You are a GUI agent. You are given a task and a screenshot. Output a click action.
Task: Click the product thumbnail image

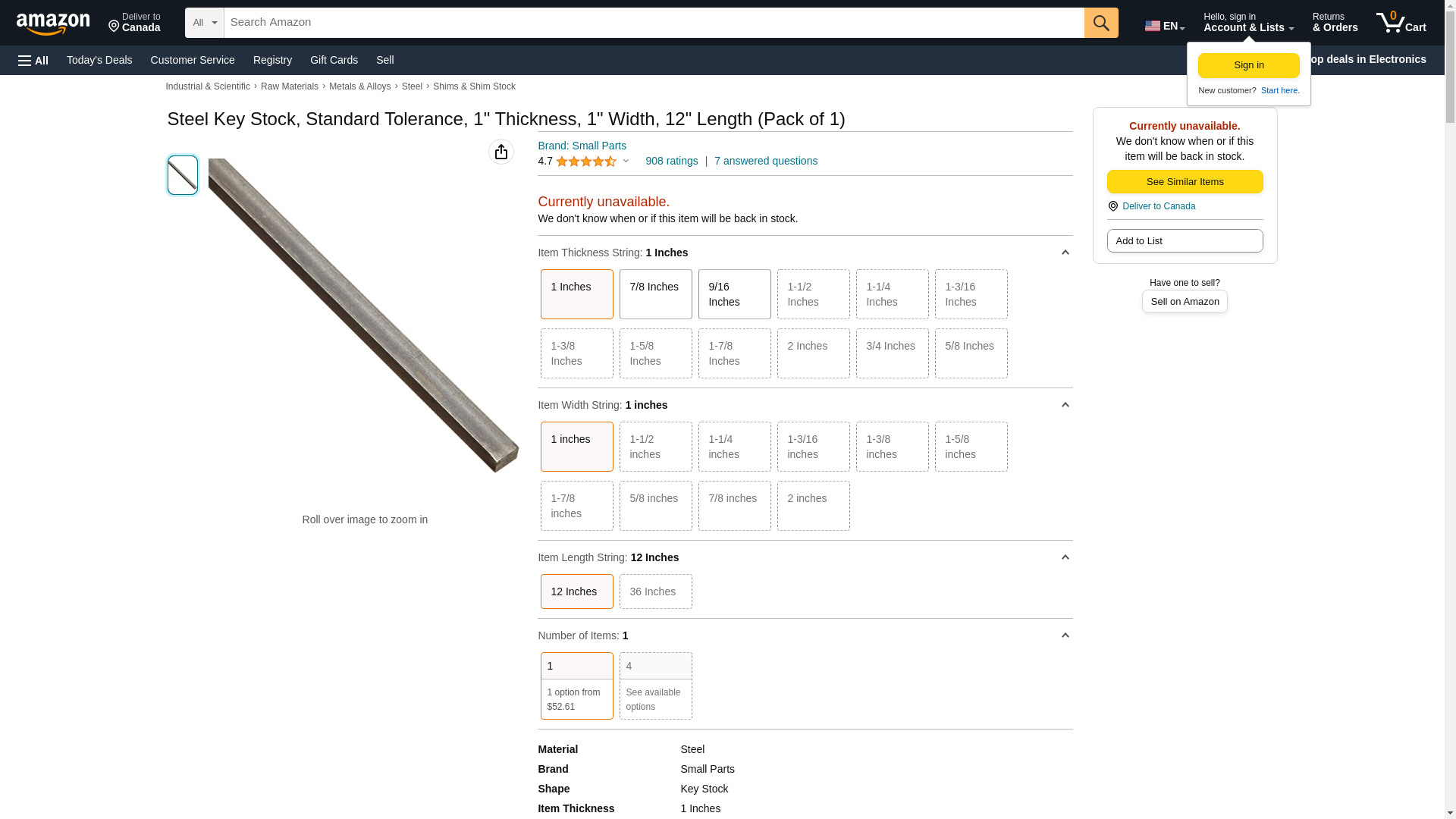coord(183,175)
